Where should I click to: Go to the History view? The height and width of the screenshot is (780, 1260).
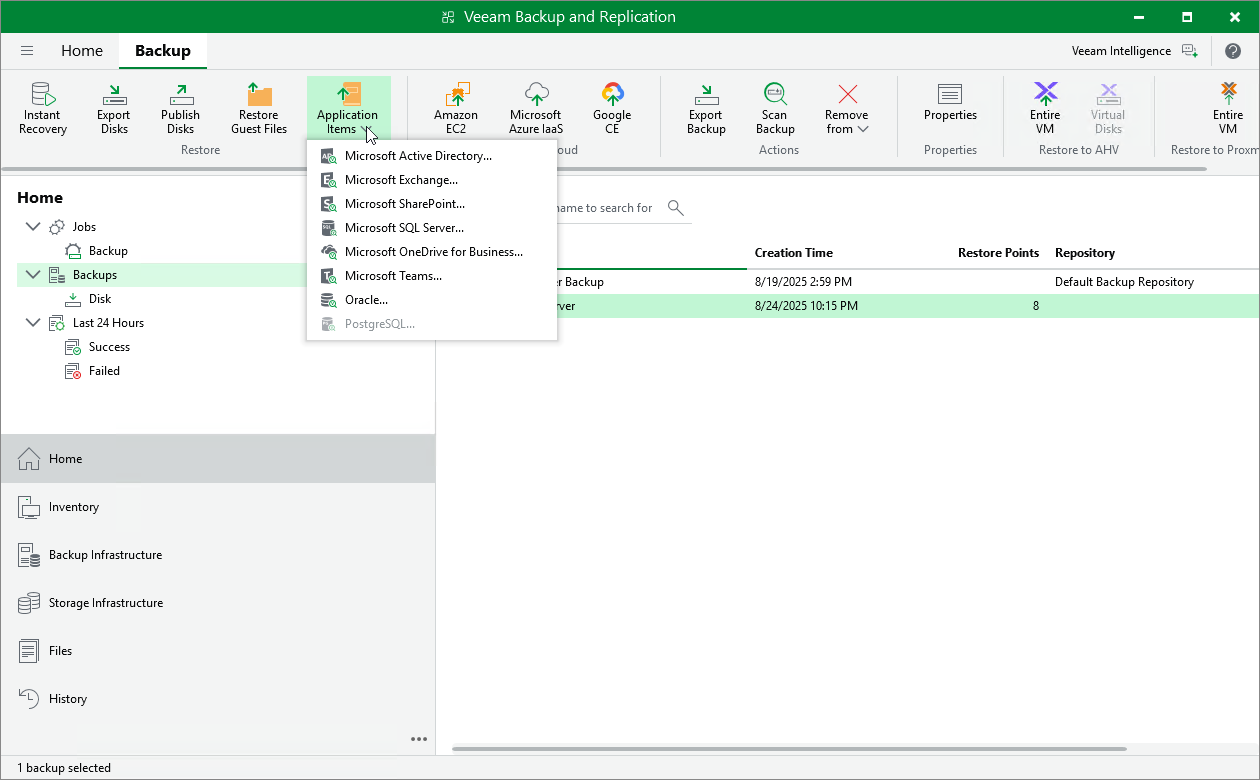pyautogui.click(x=68, y=699)
